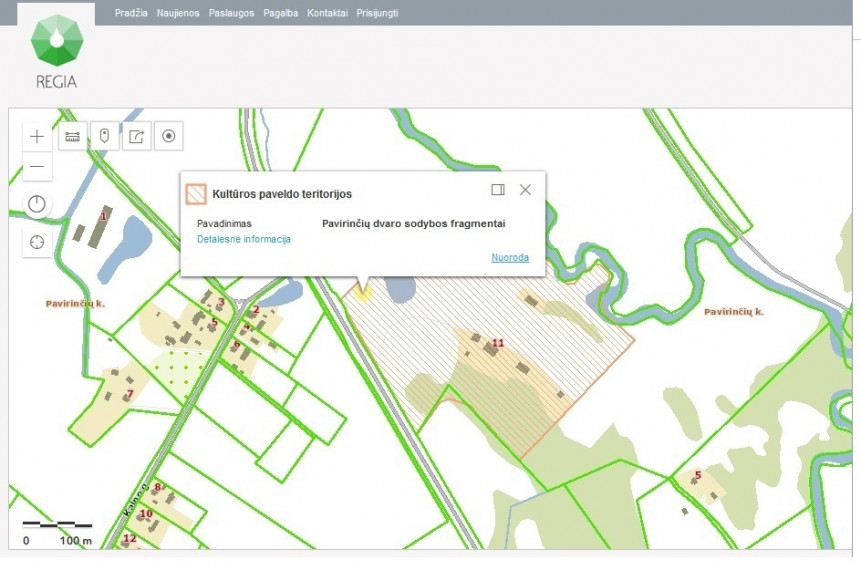Go to Paslaugos in the navigation

(x=231, y=13)
